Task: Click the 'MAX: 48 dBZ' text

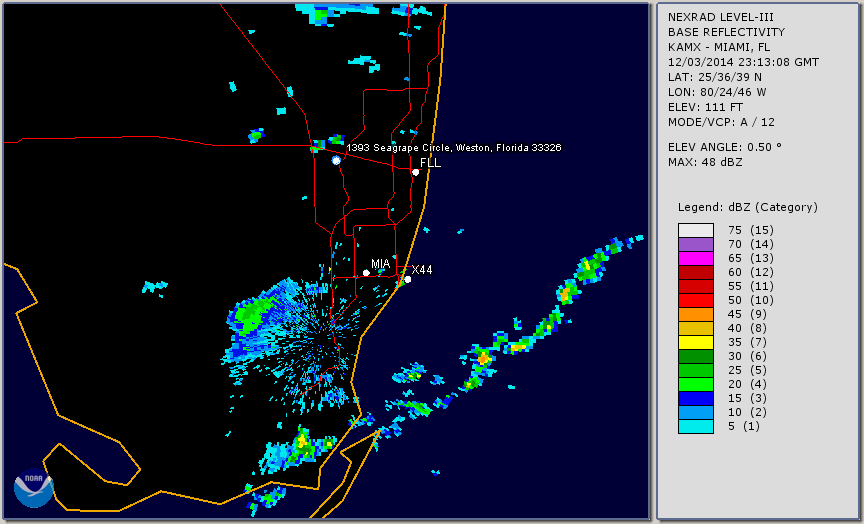Action: pyautogui.click(x=705, y=162)
